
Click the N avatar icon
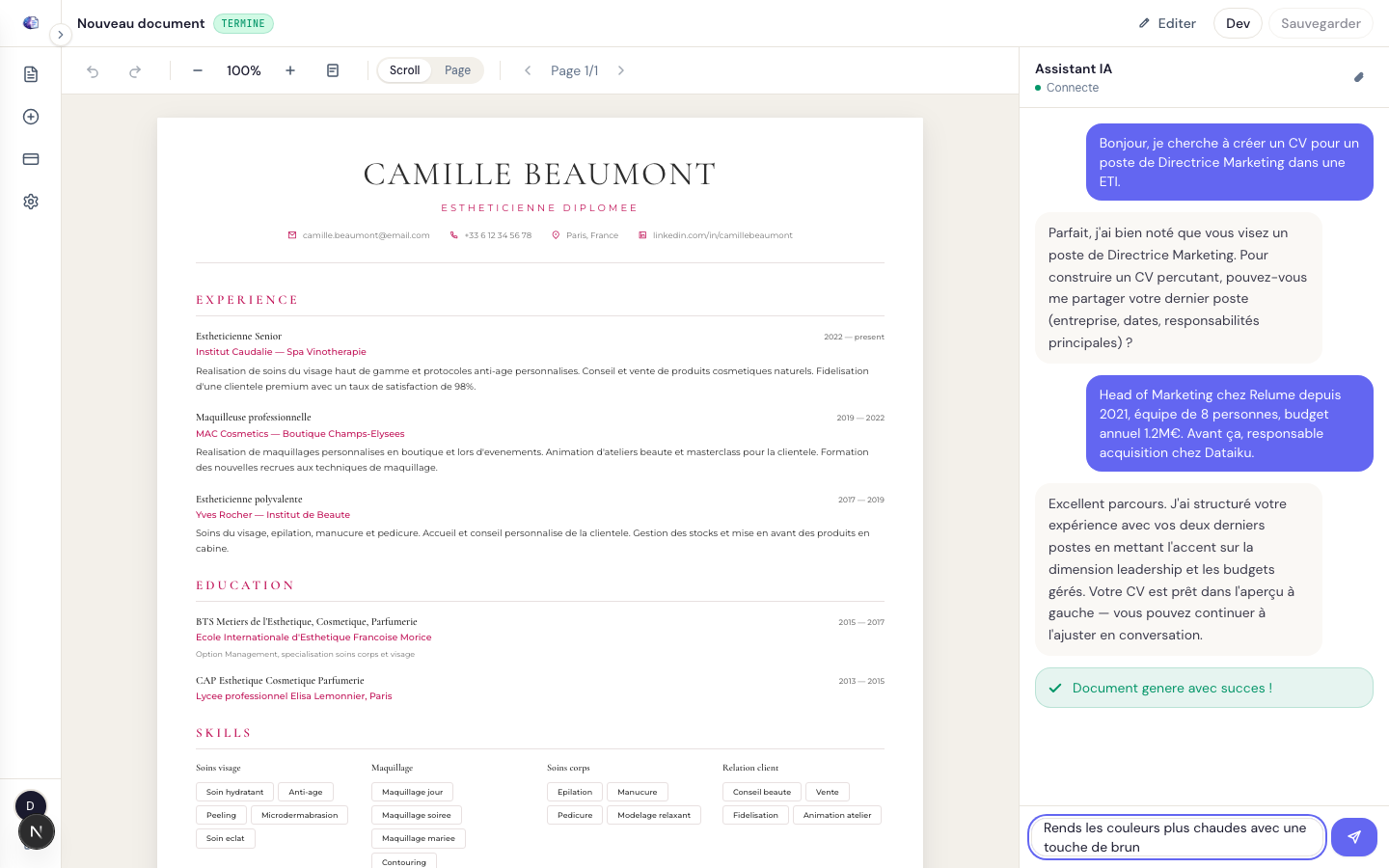37,831
